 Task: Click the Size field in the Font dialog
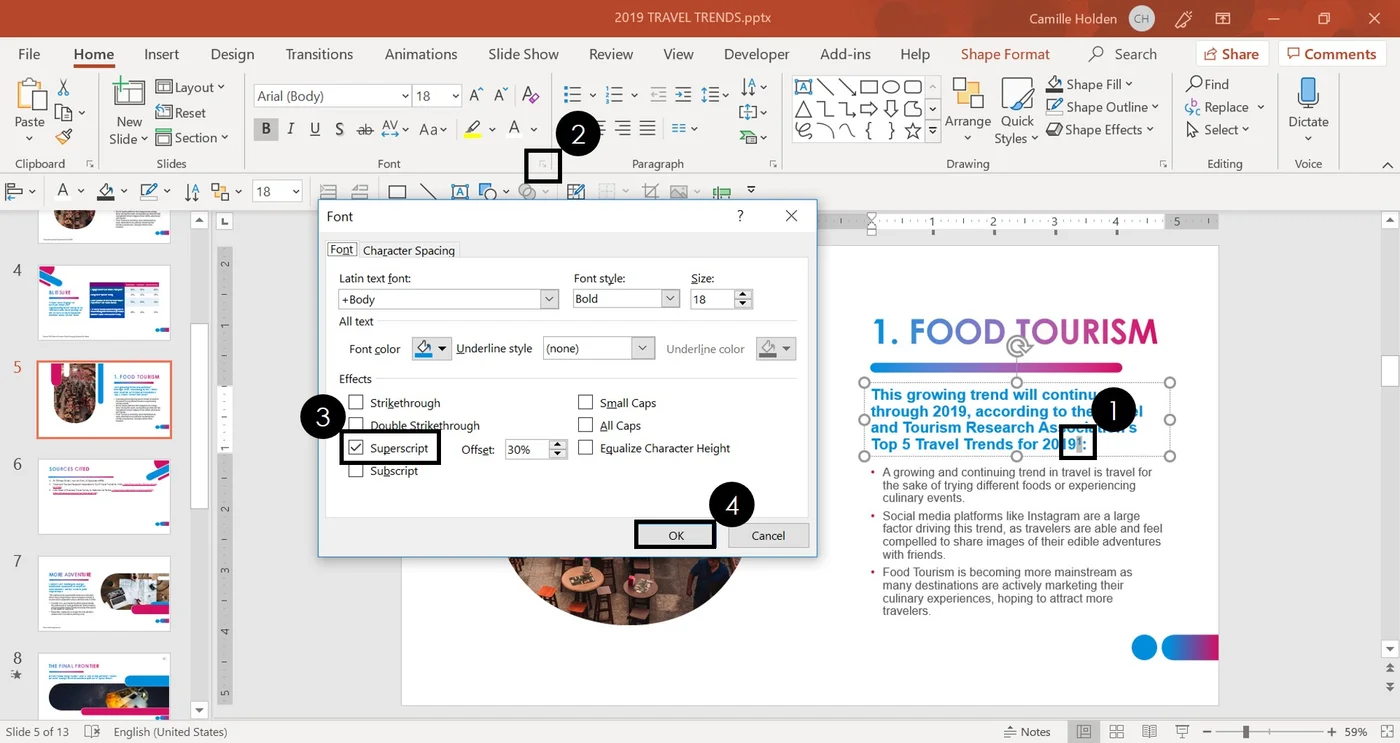tap(712, 299)
